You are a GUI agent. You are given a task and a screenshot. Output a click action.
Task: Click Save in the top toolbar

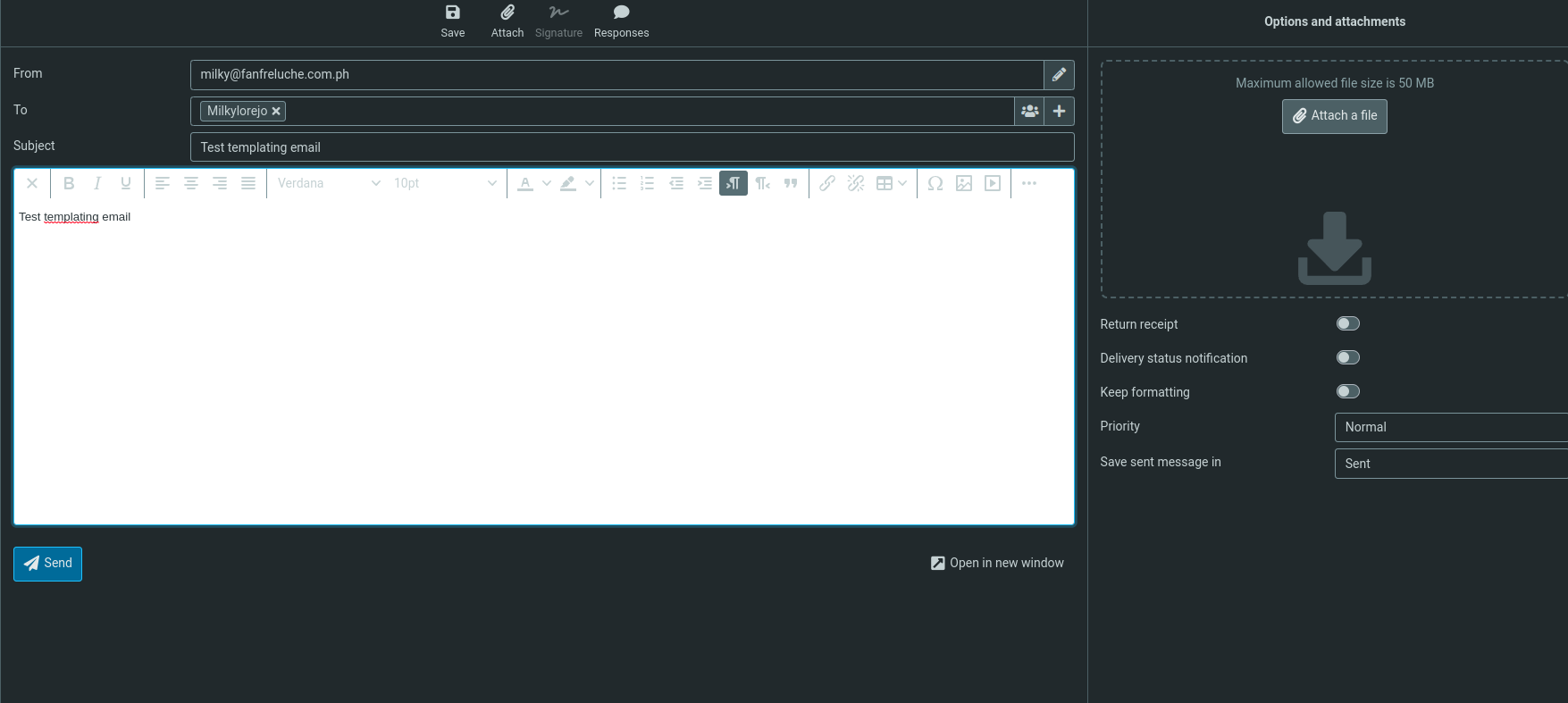(x=452, y=21)
